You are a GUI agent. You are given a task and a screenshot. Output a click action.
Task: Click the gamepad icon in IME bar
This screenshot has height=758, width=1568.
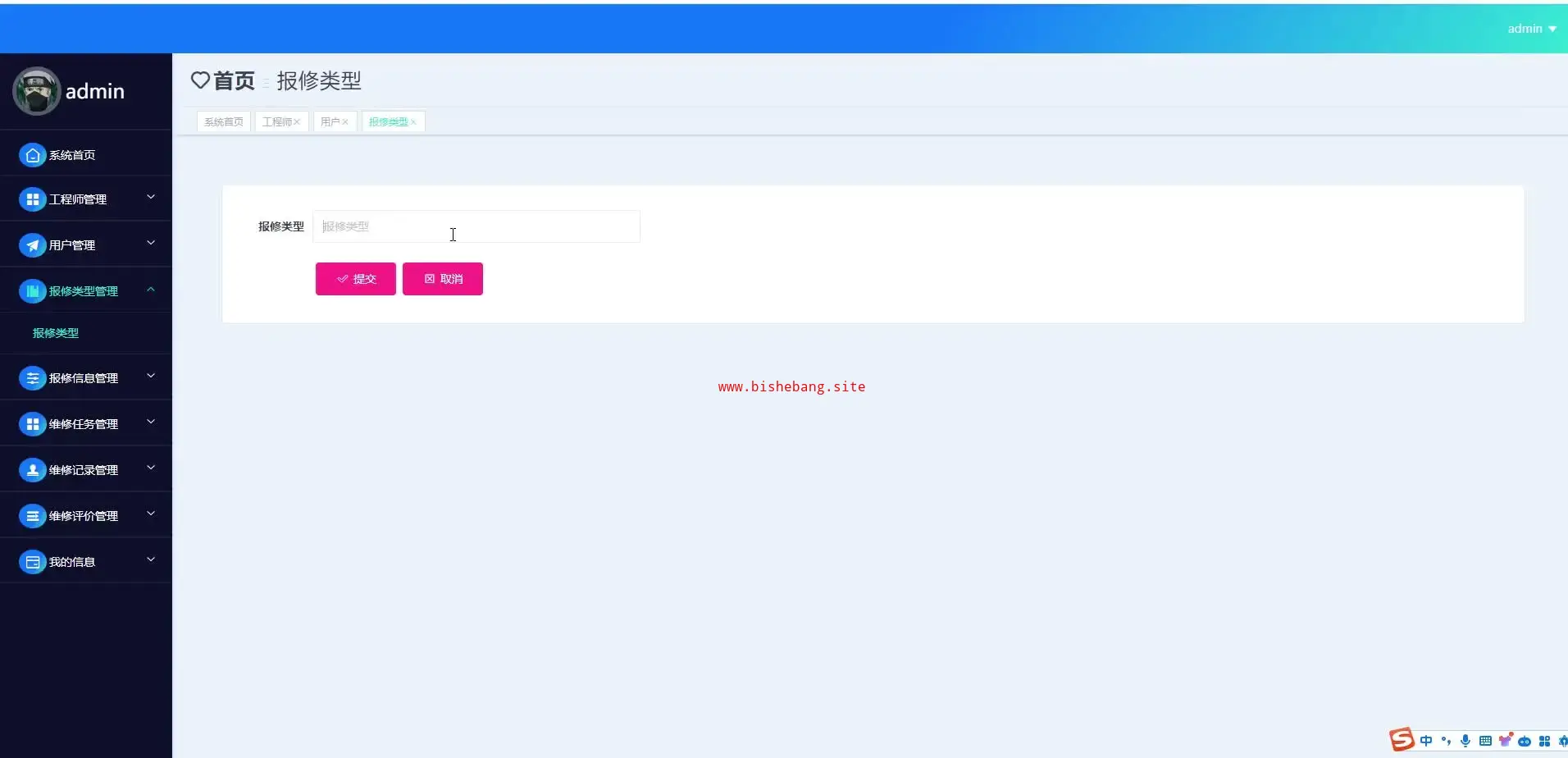point(1525,742)
